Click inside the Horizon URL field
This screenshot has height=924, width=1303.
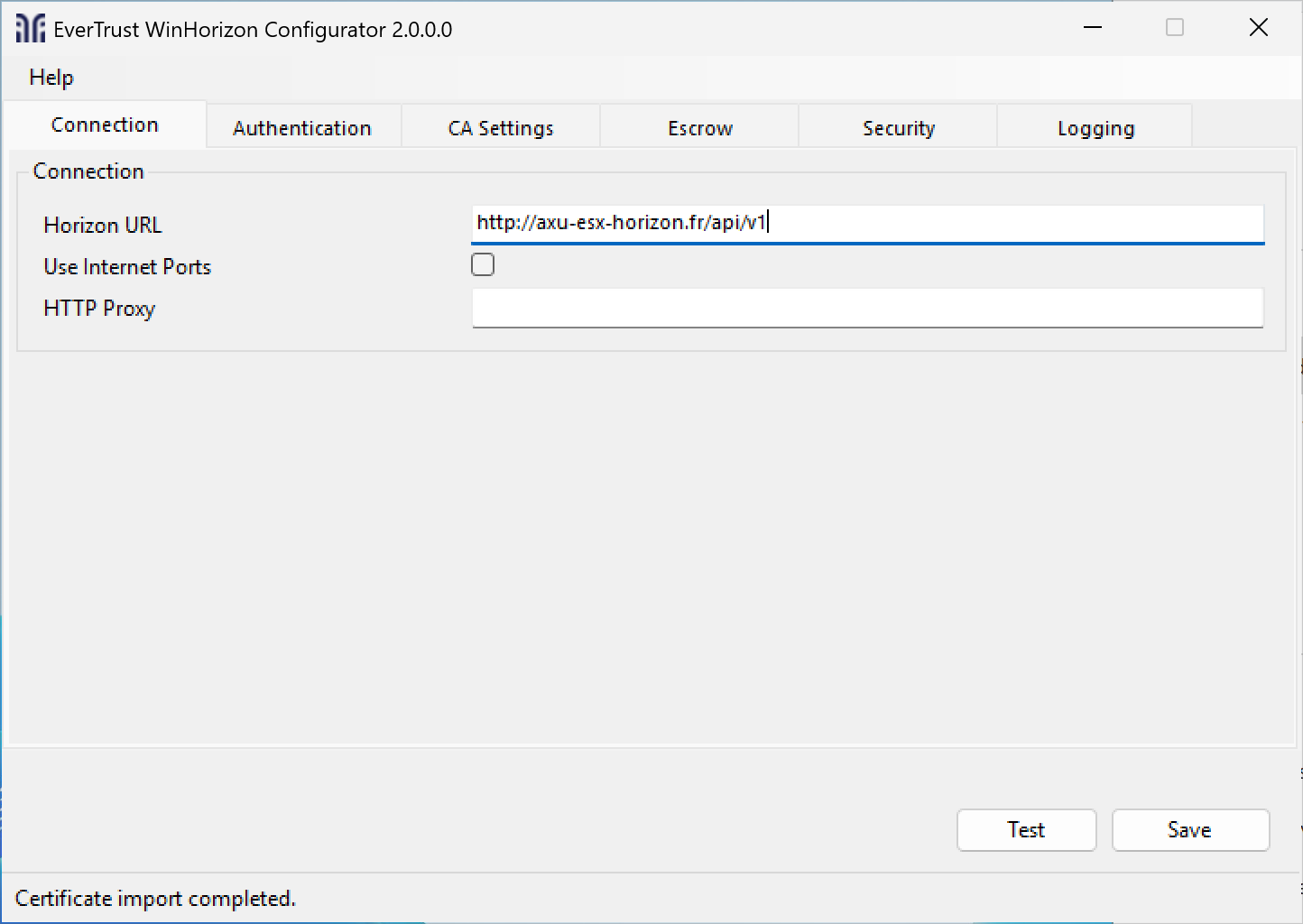(866, 223)
